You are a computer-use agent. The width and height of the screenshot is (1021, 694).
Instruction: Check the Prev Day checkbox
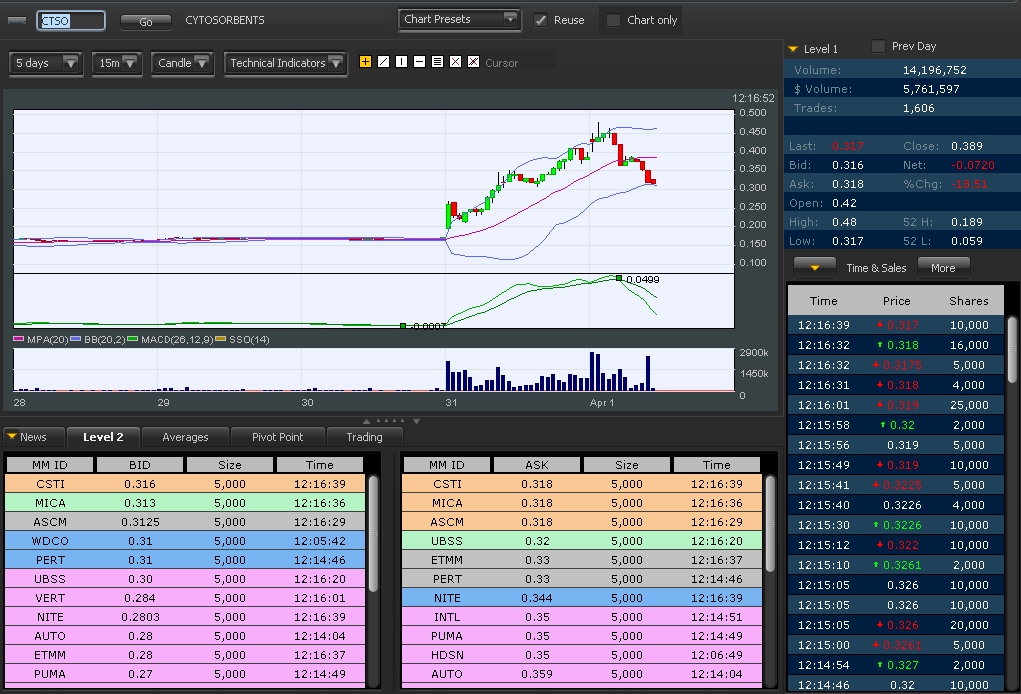pos(879,46)
